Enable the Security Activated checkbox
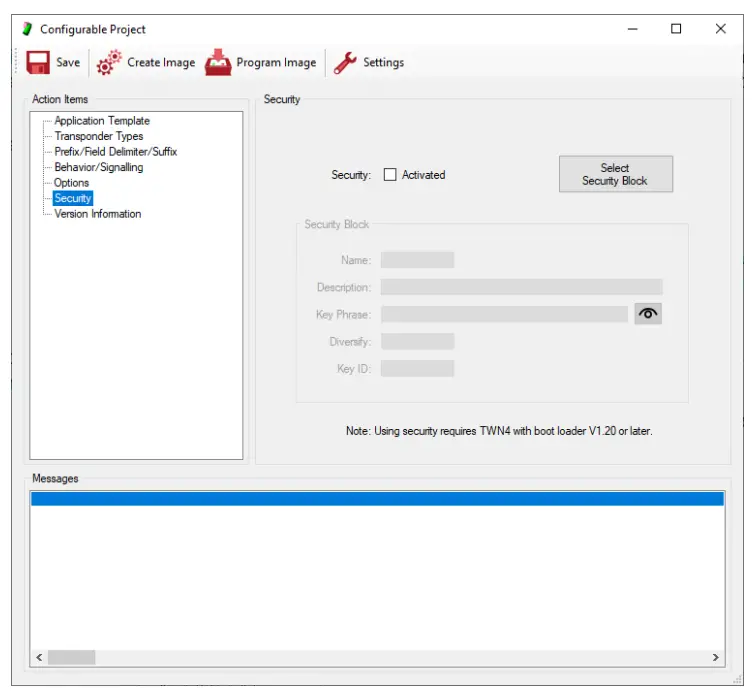This screenshot has width=752, height=694. (x=390, y=175)
